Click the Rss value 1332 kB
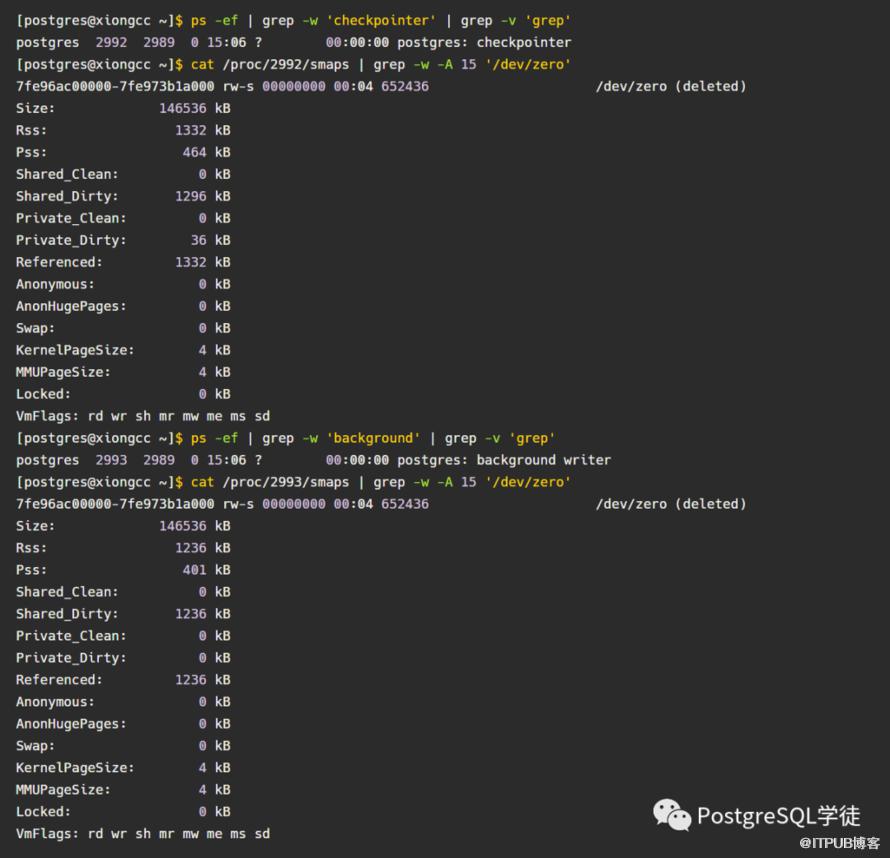 (202, 130)
